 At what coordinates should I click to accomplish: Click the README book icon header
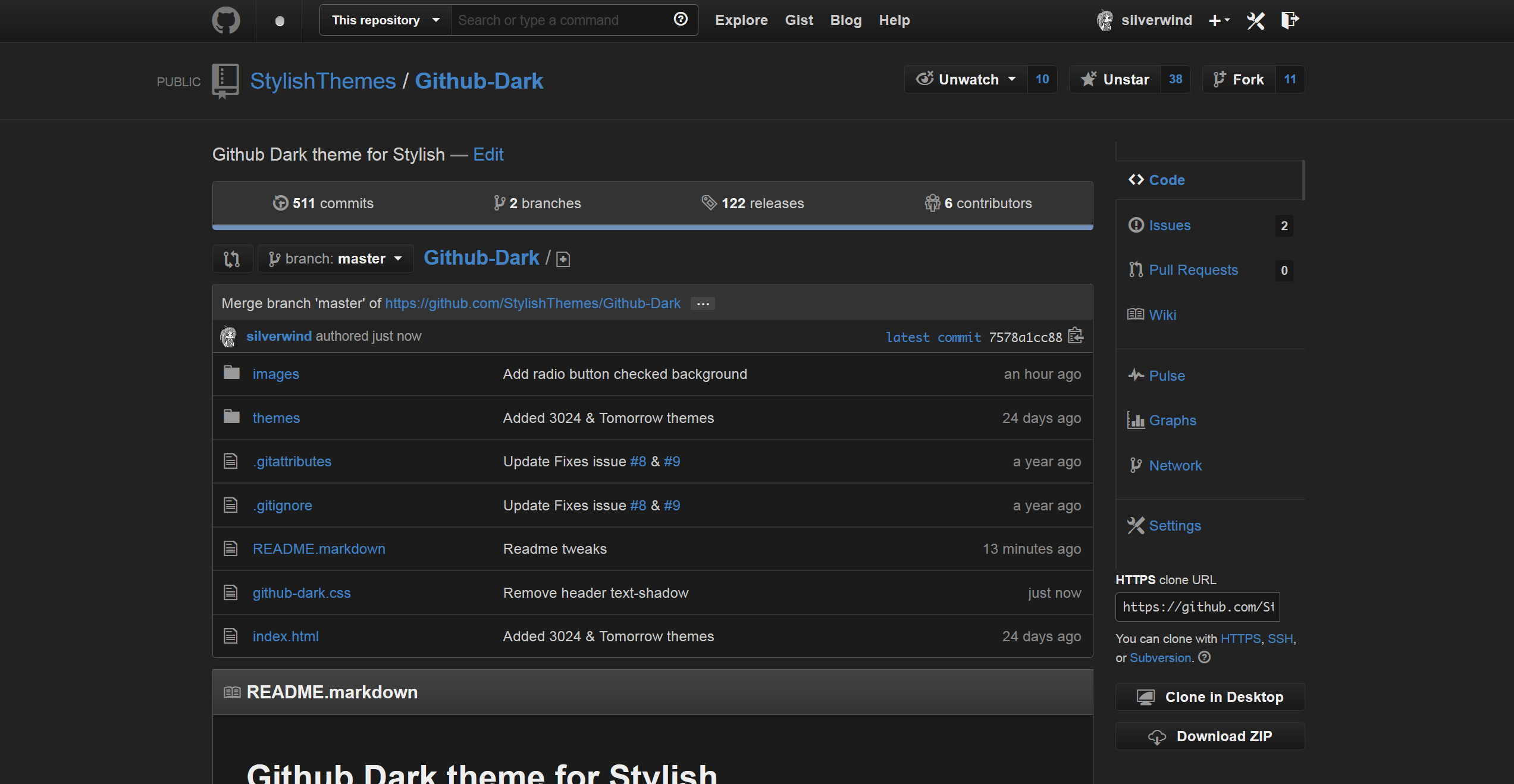[x=232, y=692]
